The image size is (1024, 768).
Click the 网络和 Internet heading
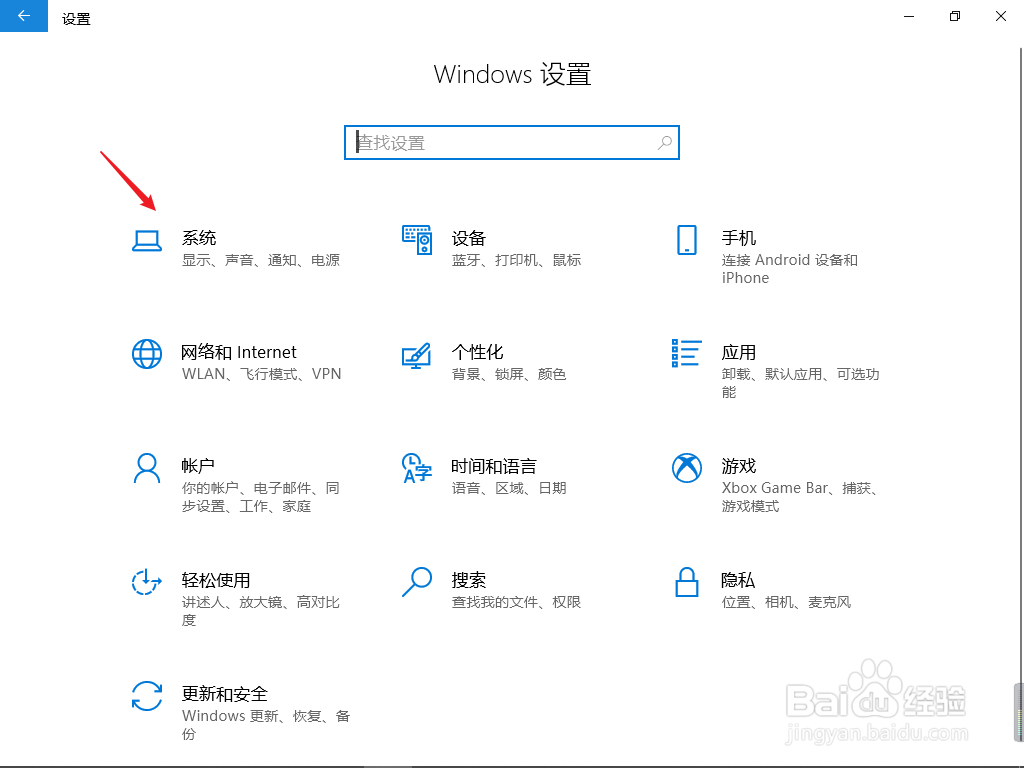point(238,352)
